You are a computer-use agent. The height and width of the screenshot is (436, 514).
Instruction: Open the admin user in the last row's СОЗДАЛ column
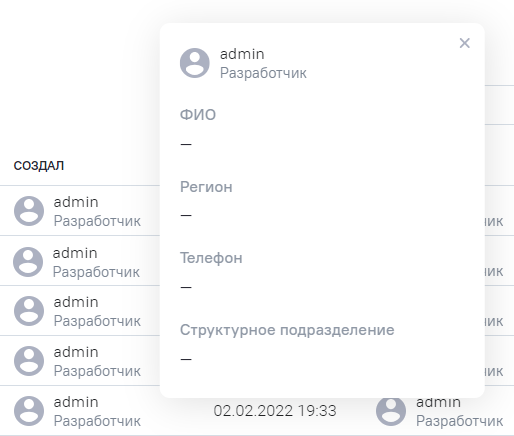pos(76,402)
